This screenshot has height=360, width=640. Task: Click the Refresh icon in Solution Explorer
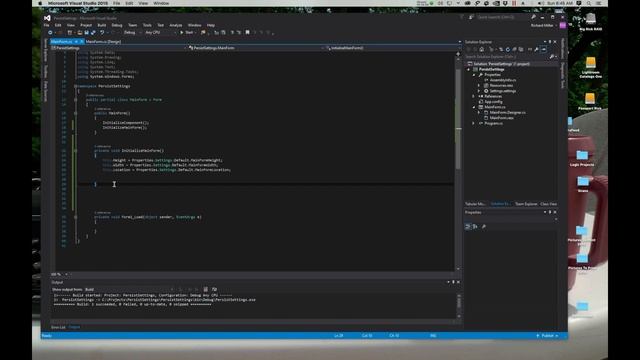[508, 49]
